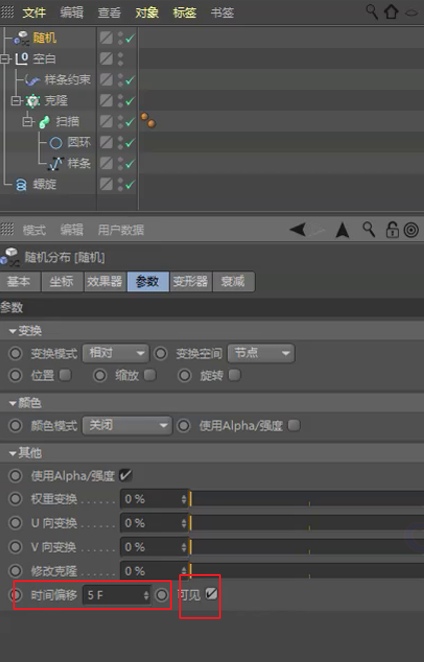Open the 变换模式 dropdown set to 相对
The width and height of the screenshot is (424, 662).
coord(116,353)
